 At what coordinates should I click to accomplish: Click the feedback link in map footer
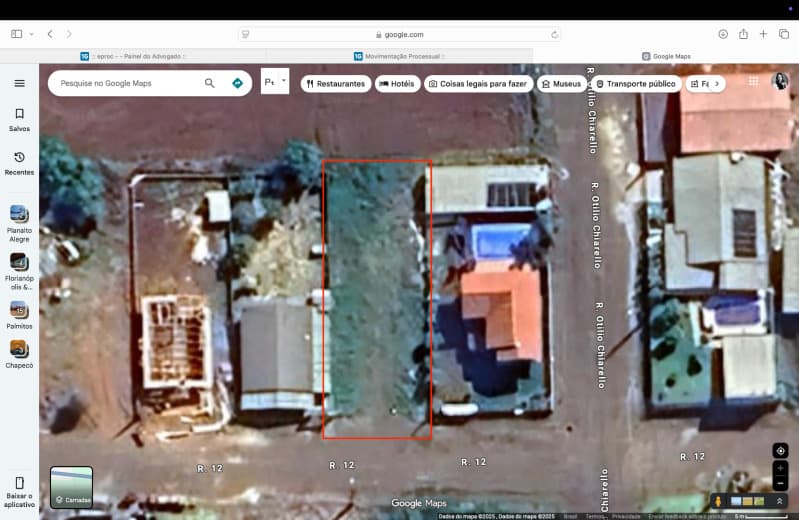[687, 516]
